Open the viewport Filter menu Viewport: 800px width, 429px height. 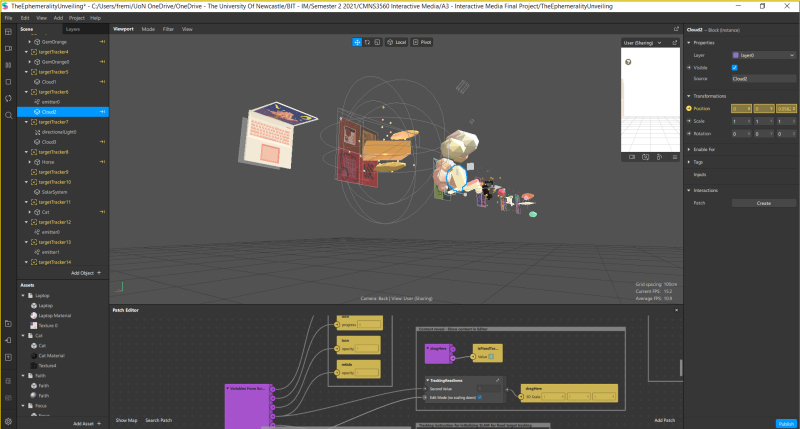168,29
